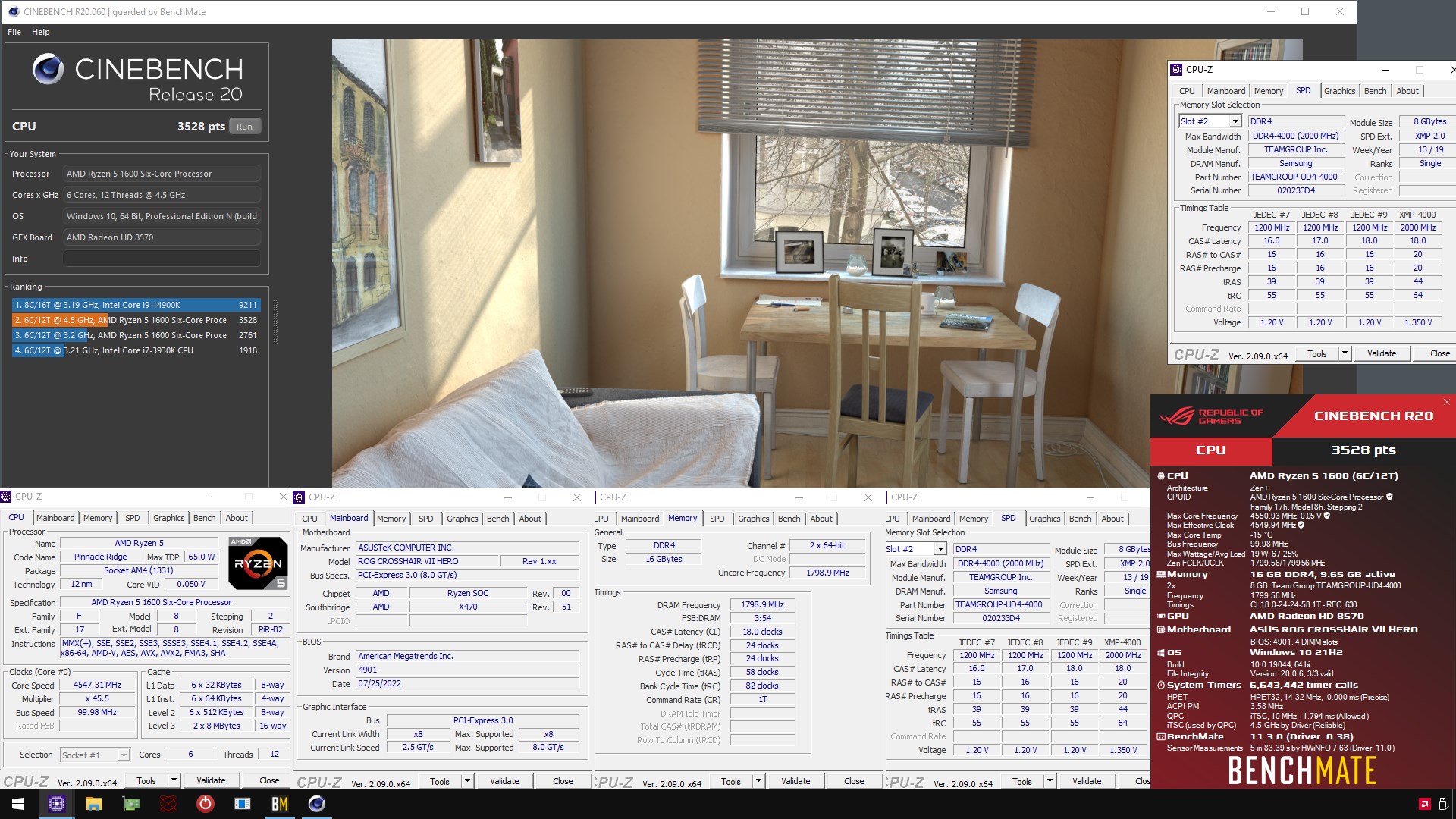The image size is (1456, 819).
Task: Expand Tools arrow in bottom-right SPD CPU-Z
Action: (x=1050, y=781)
